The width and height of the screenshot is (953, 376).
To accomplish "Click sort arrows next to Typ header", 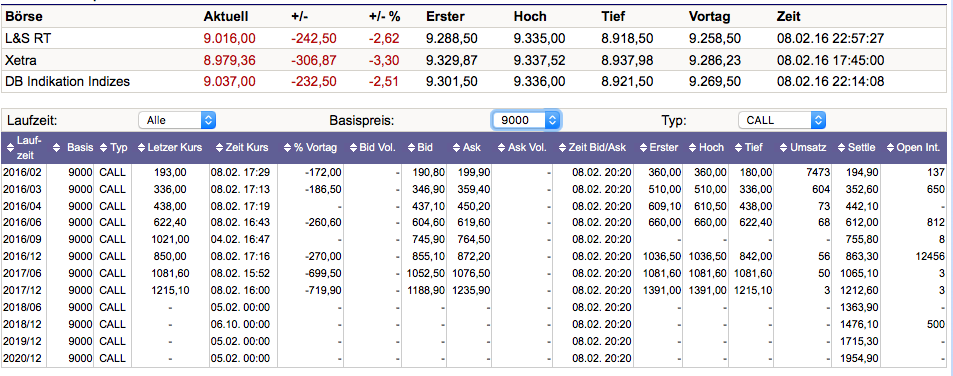I will pos(105,147).
